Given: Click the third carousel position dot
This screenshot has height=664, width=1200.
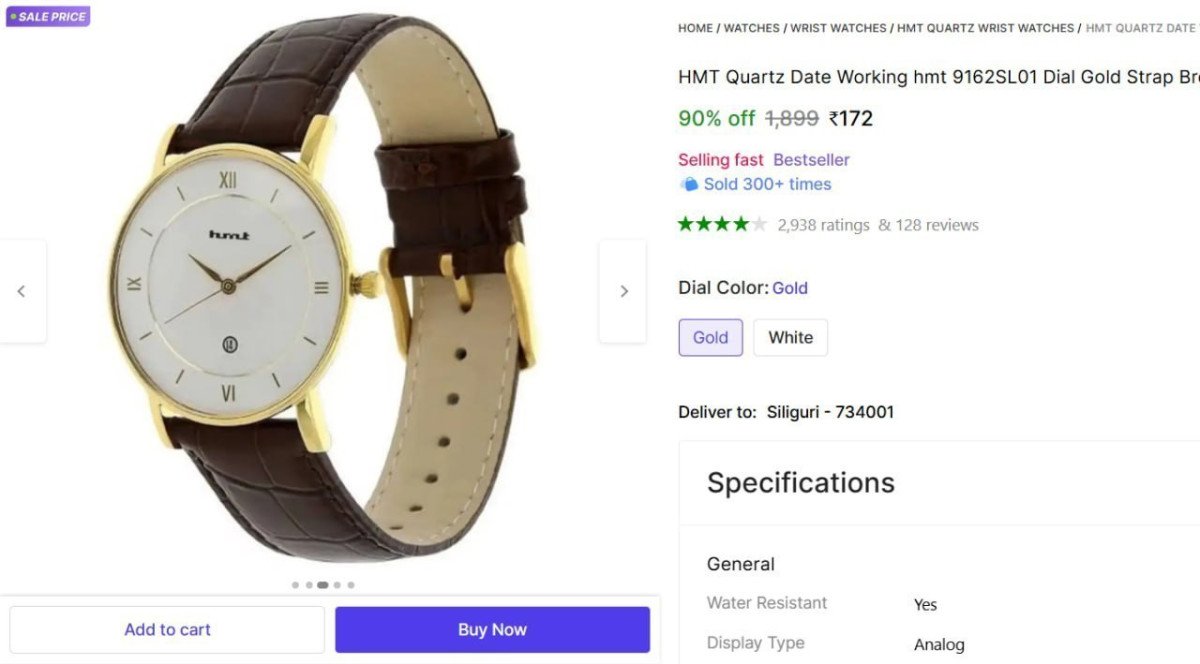Looking at the screenshot, I should (323, 585).
